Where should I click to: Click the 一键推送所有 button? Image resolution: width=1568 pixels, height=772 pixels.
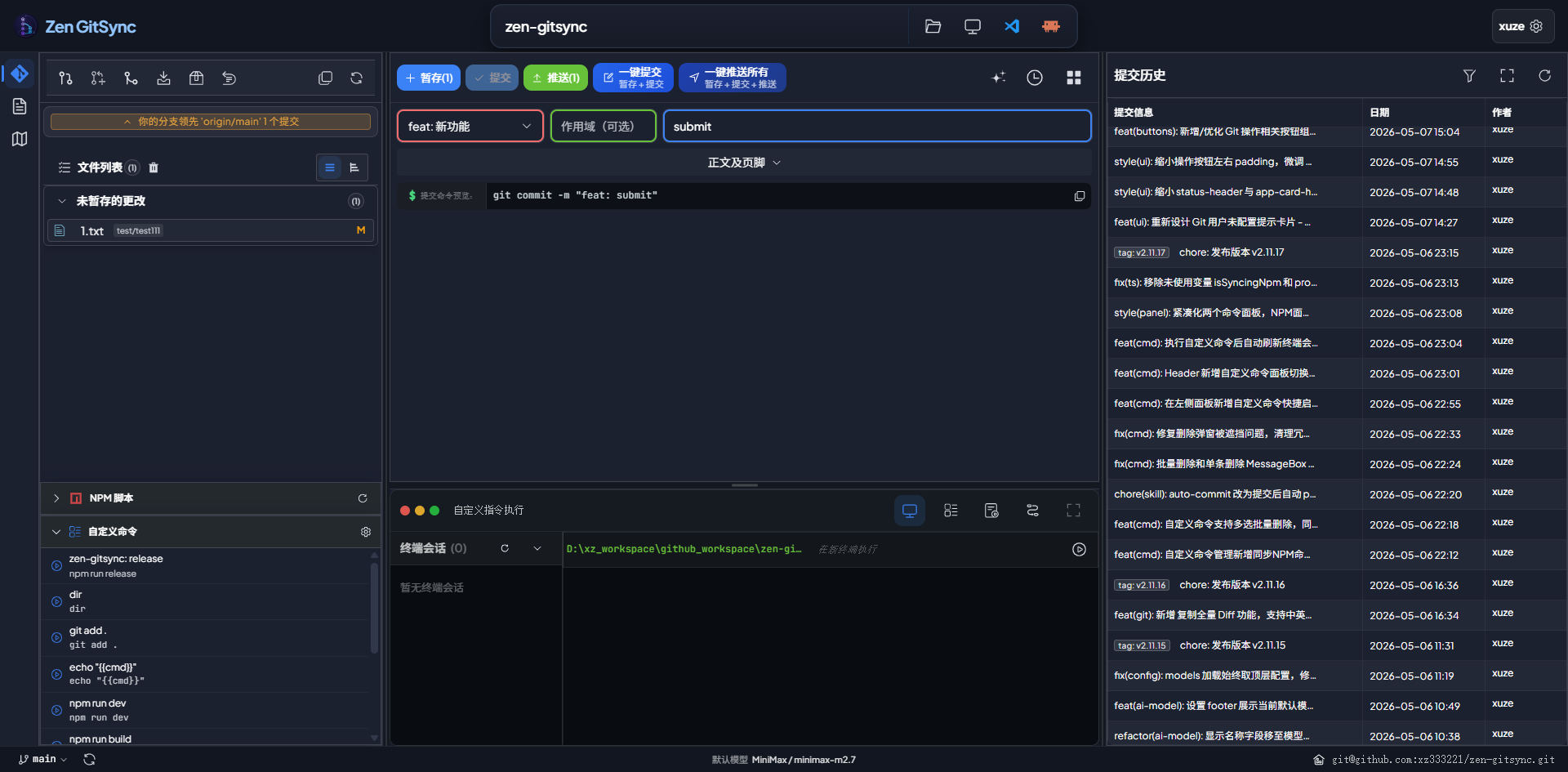733,78
